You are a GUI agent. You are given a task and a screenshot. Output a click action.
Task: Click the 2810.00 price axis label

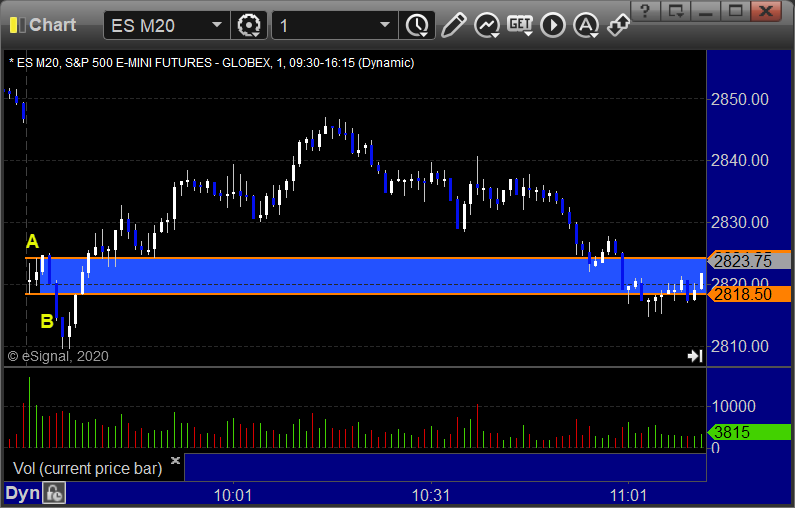pos(740,346)
